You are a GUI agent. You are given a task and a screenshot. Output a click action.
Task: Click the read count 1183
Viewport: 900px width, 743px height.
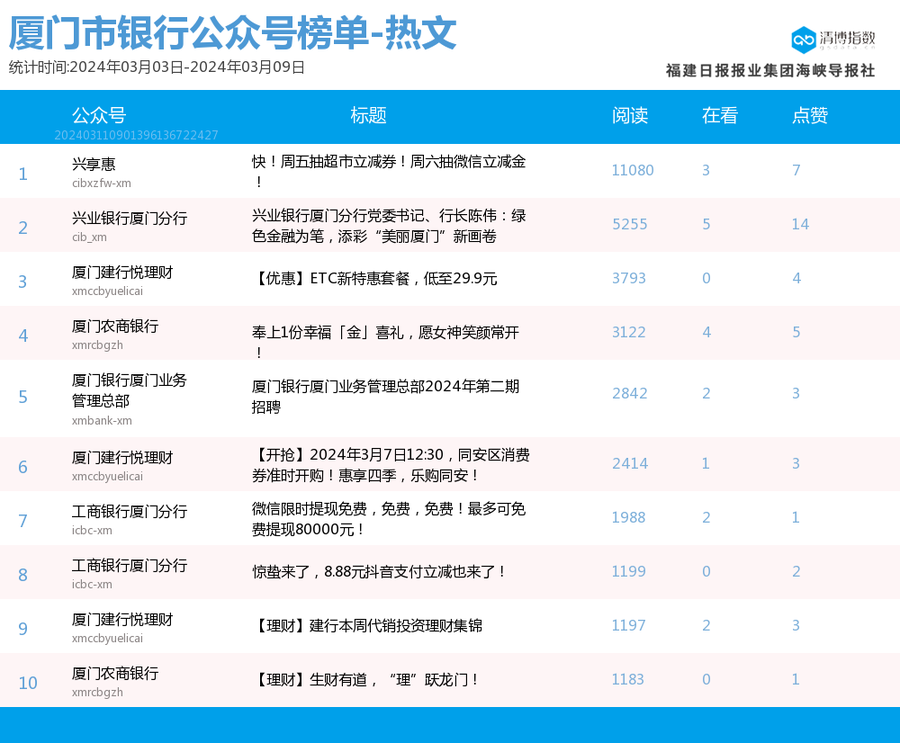[627, 679]
